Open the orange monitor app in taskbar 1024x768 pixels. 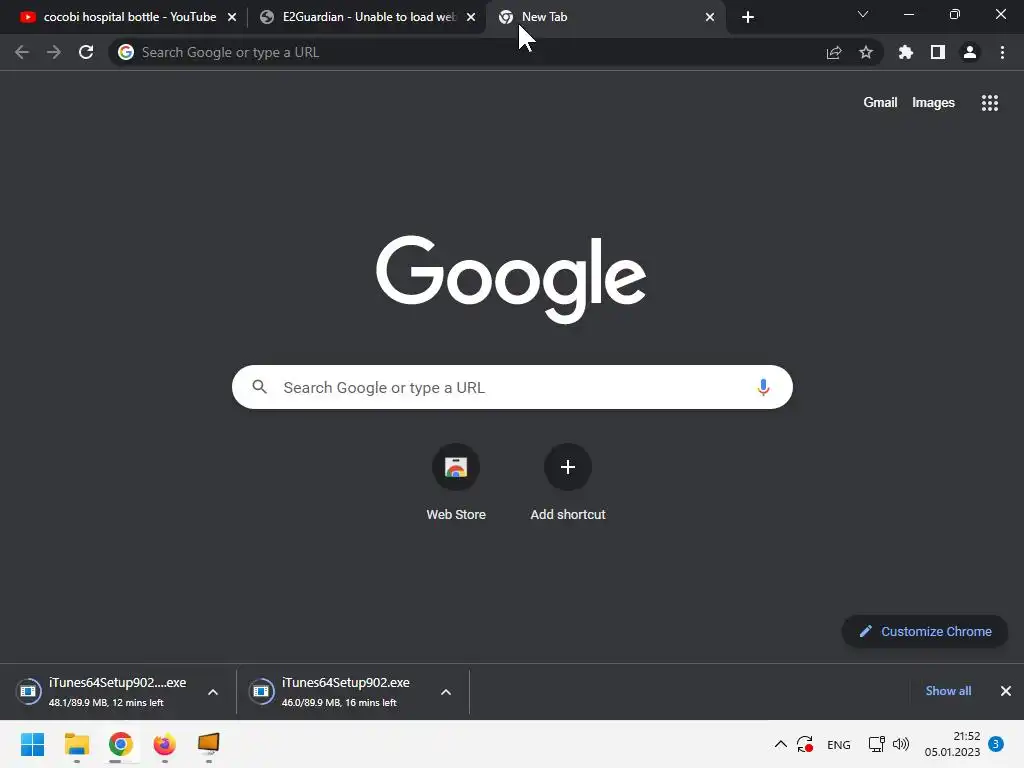(208, 744)
